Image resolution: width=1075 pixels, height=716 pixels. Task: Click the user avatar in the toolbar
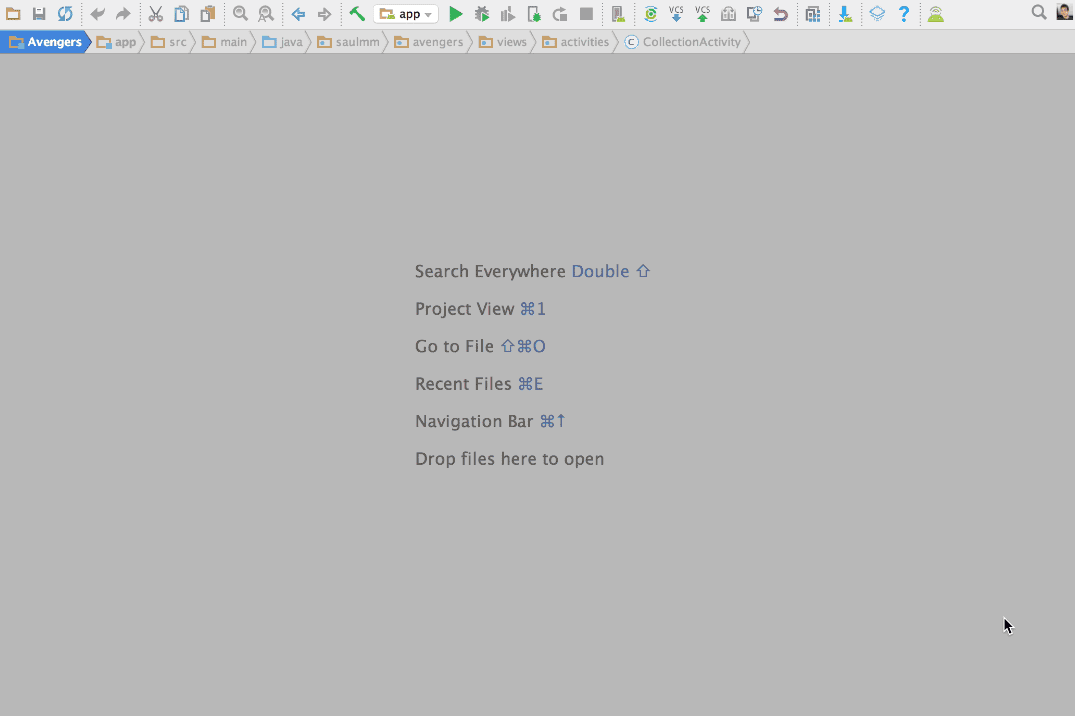click(x=1063, y=13)
